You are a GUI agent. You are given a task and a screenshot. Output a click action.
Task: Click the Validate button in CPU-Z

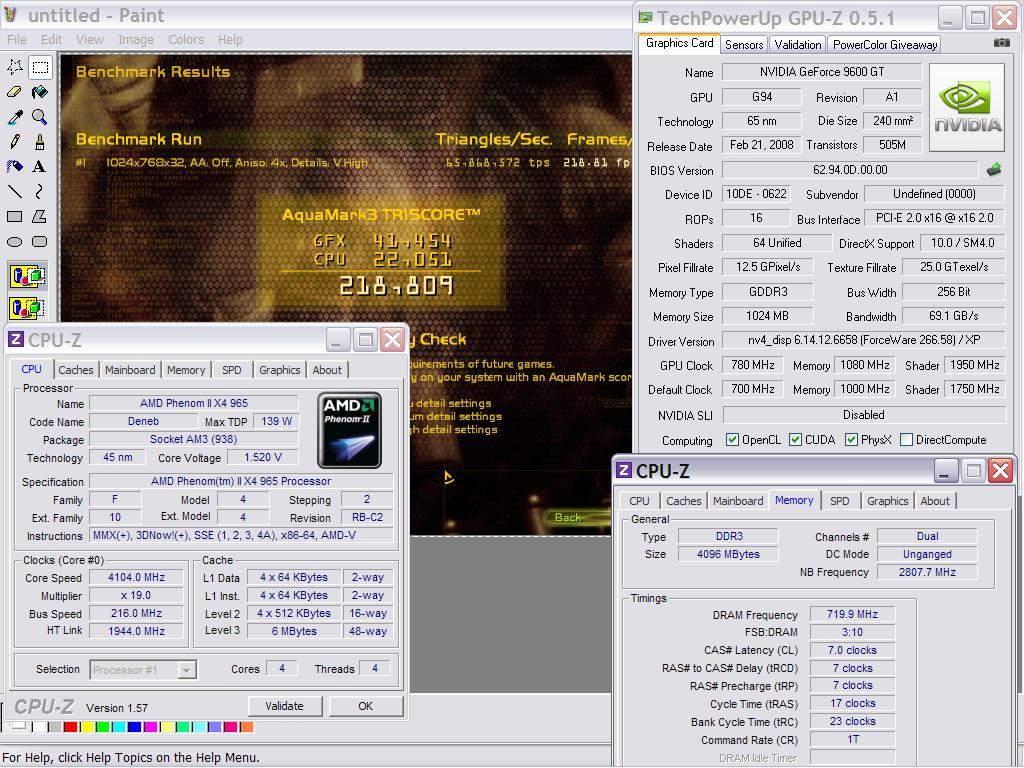285,706
